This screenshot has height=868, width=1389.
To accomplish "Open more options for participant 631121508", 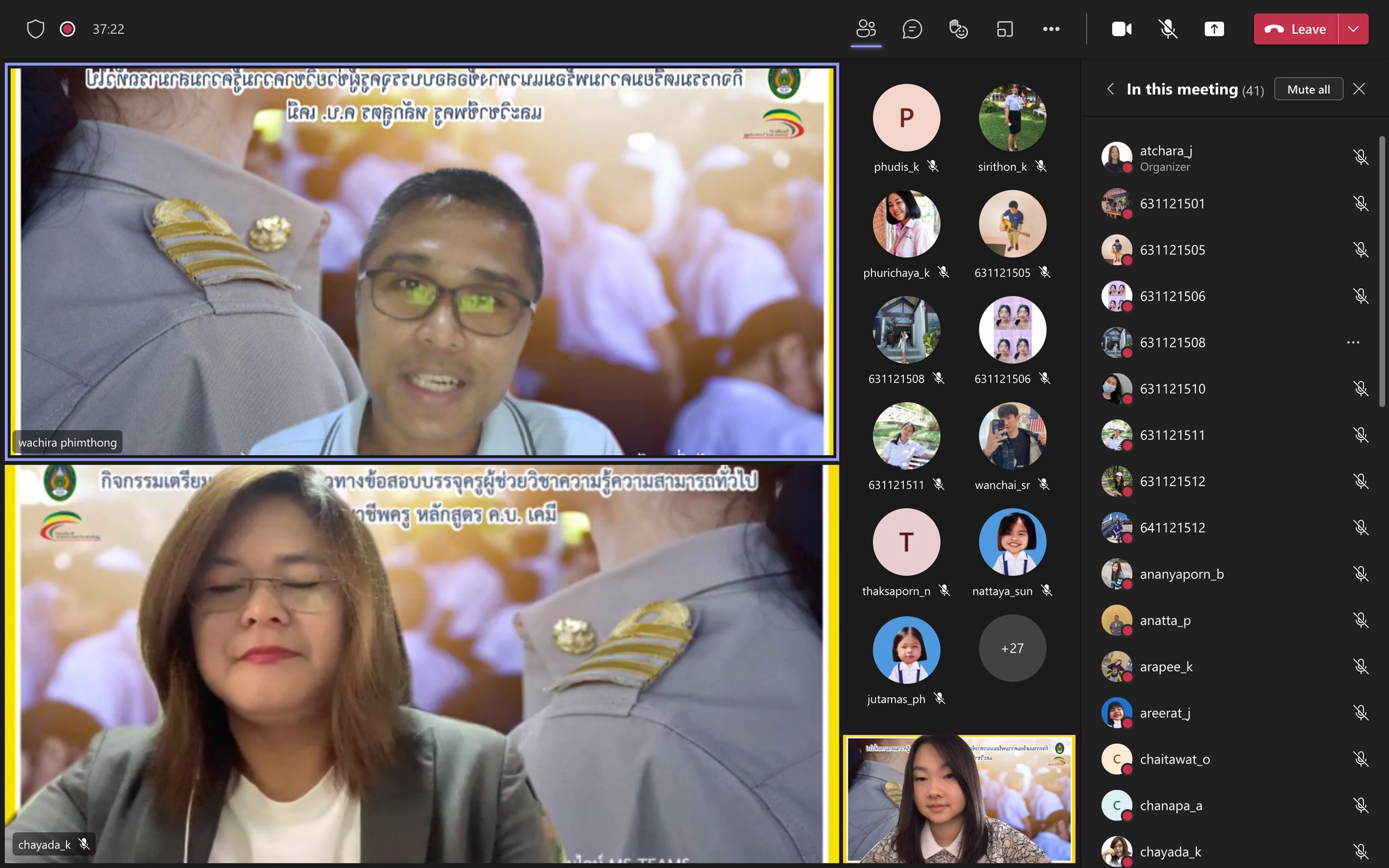I will click(1353, 342).
